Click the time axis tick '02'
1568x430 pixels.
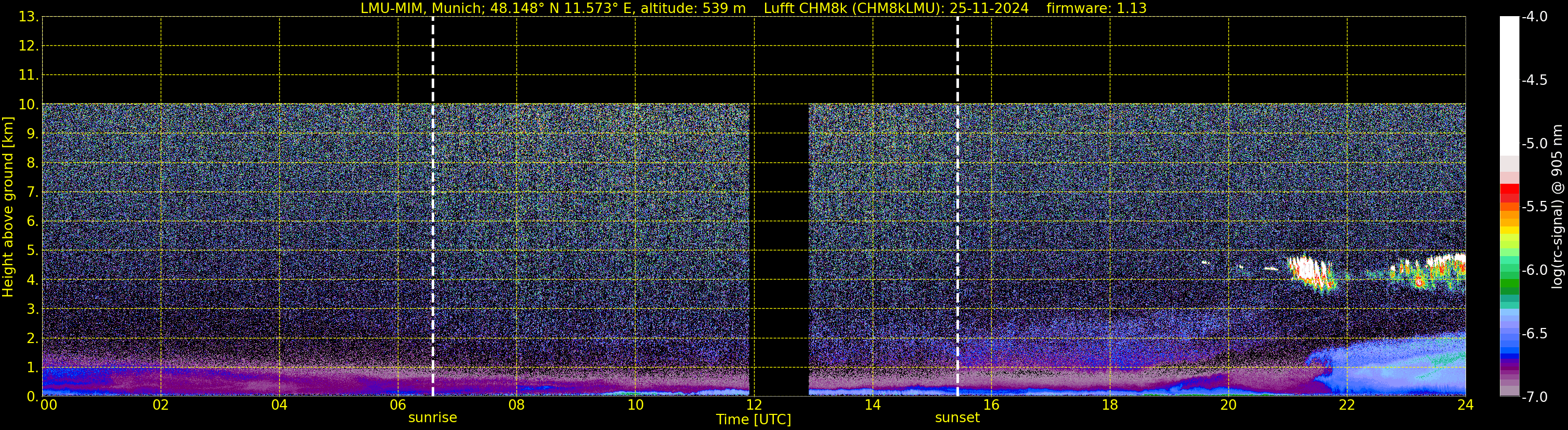tap(161, 405)
